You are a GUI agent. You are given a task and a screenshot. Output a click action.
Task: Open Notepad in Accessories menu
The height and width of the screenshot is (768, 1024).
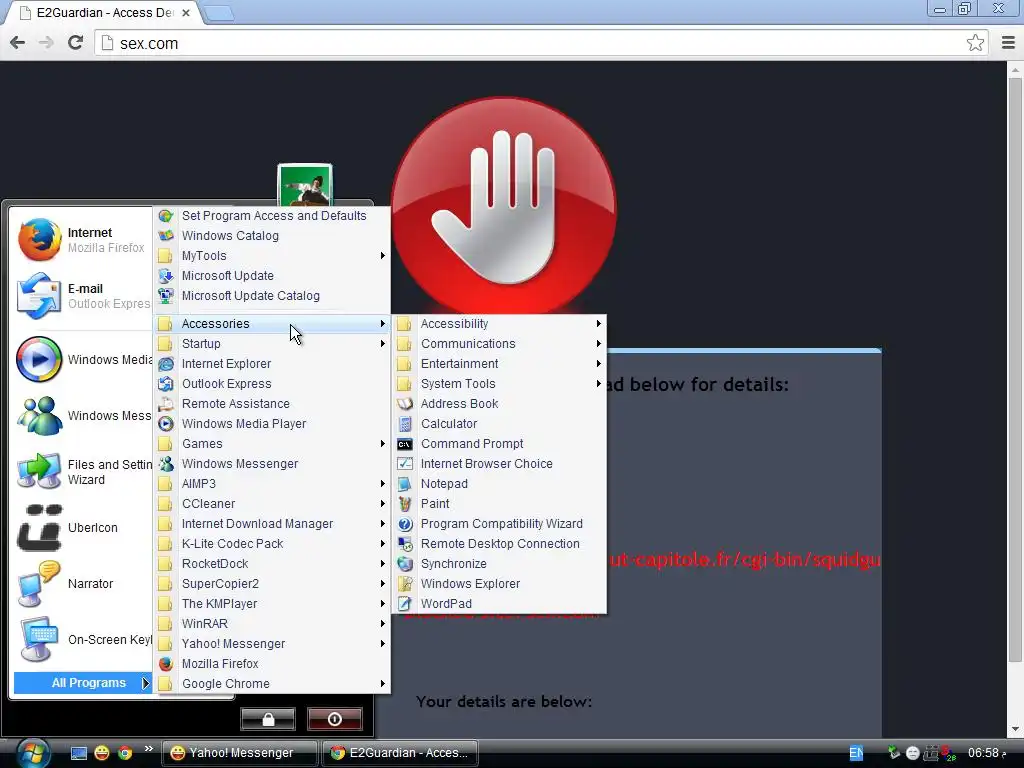click(x=499, y=484)
